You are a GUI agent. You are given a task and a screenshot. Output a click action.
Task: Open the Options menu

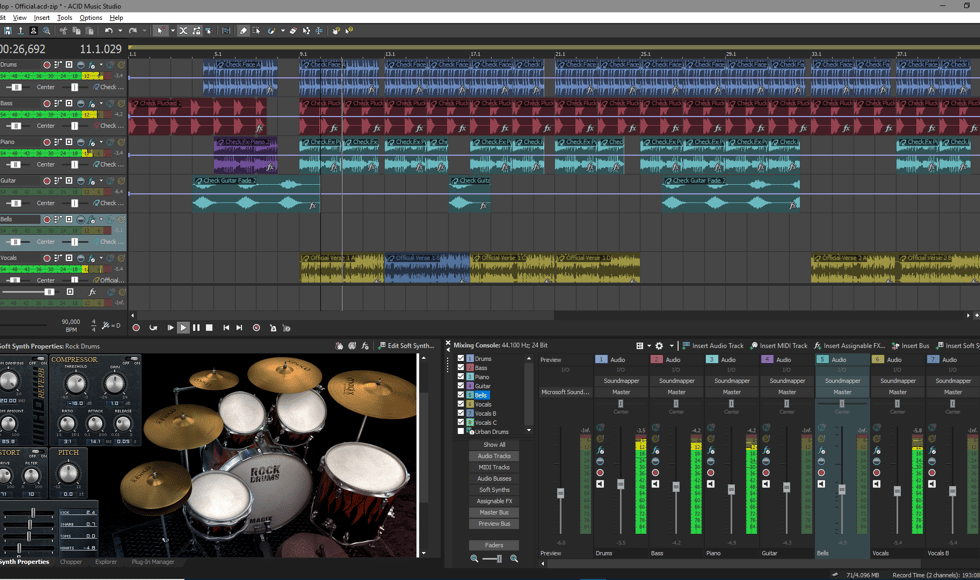91,18
